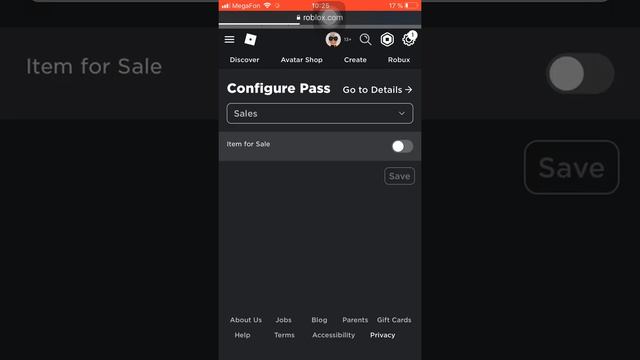Enable the Item for Sale toggle
Screen dimensions: 640x360
(x=402, y=146)
